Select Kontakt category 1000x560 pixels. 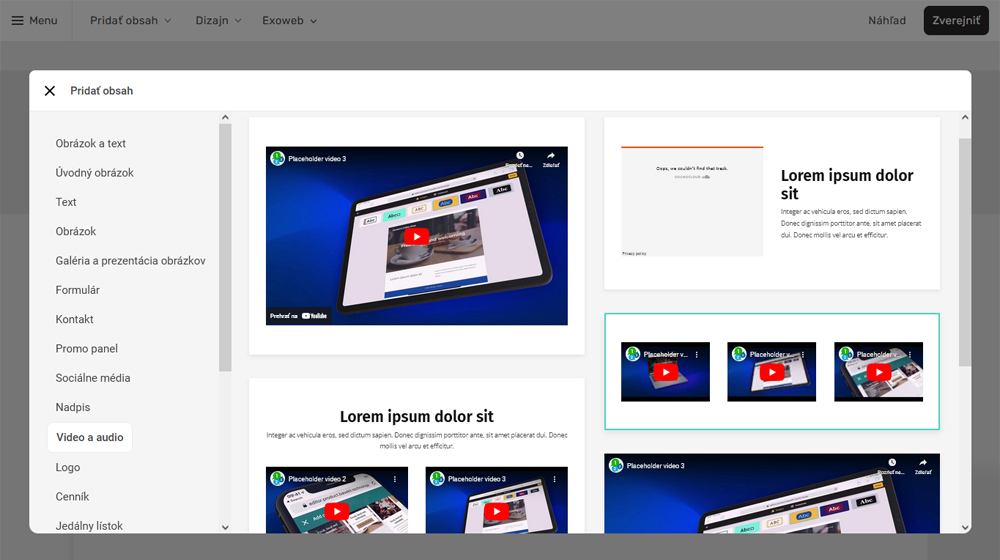click(75, 320)
